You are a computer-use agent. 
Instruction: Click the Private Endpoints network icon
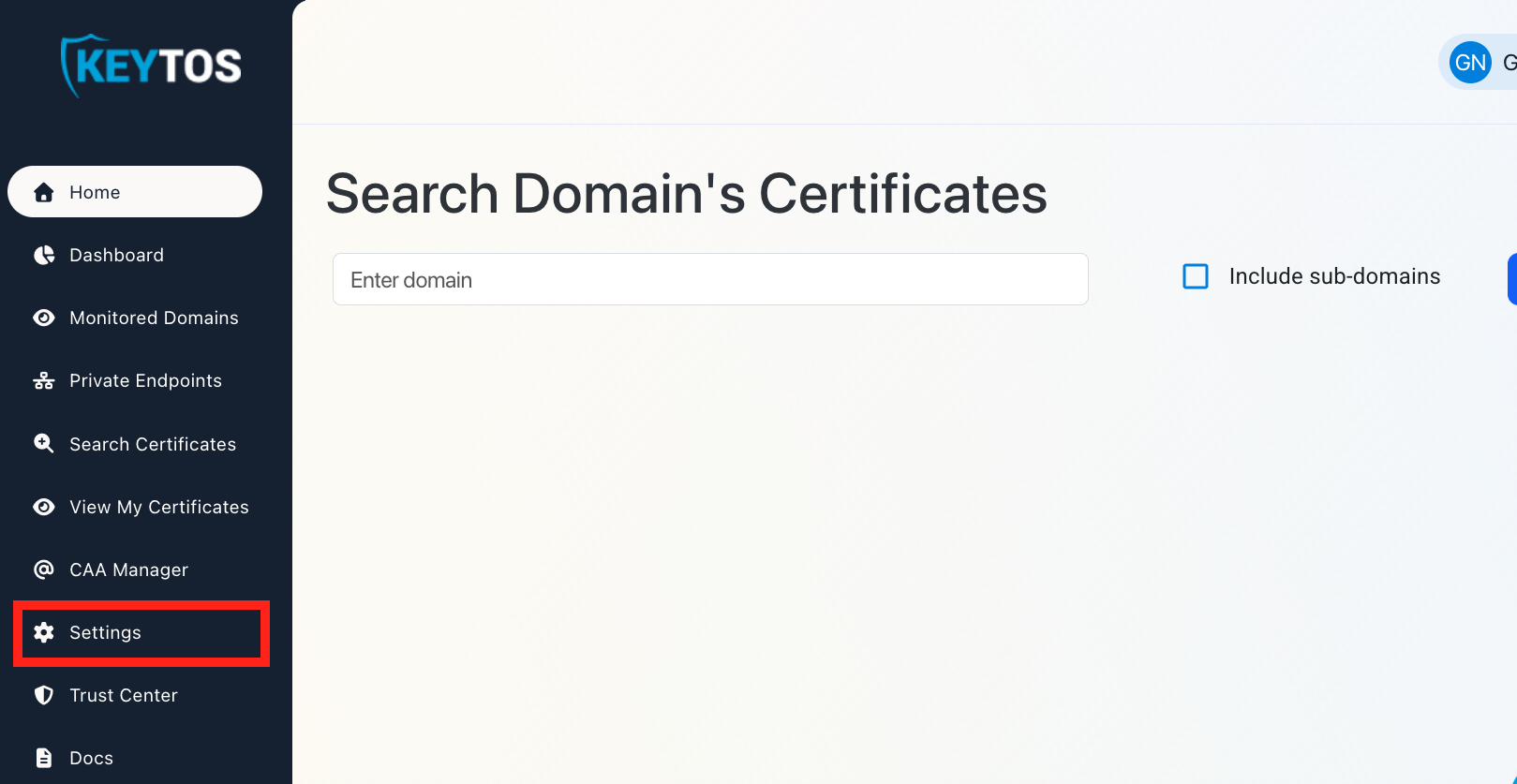pyautogui.click(x=43, y=380)
